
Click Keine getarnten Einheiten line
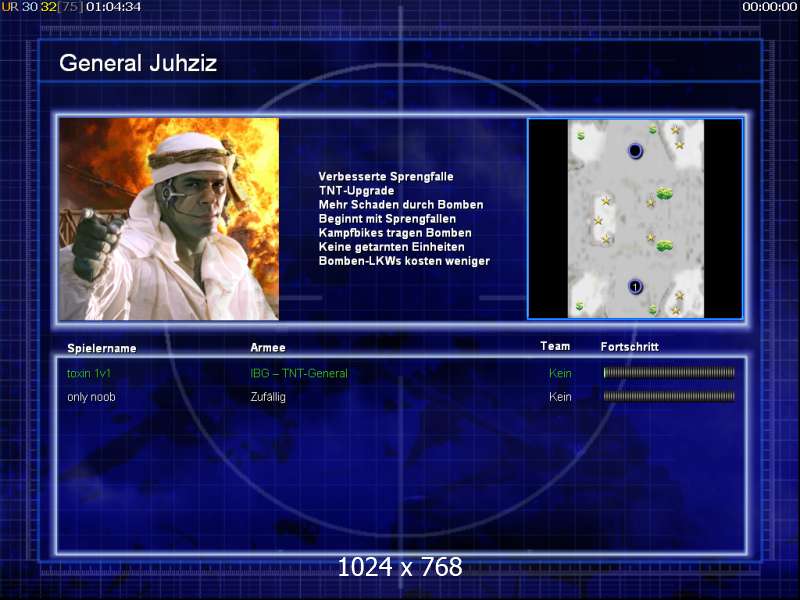[x=391, y=247]
